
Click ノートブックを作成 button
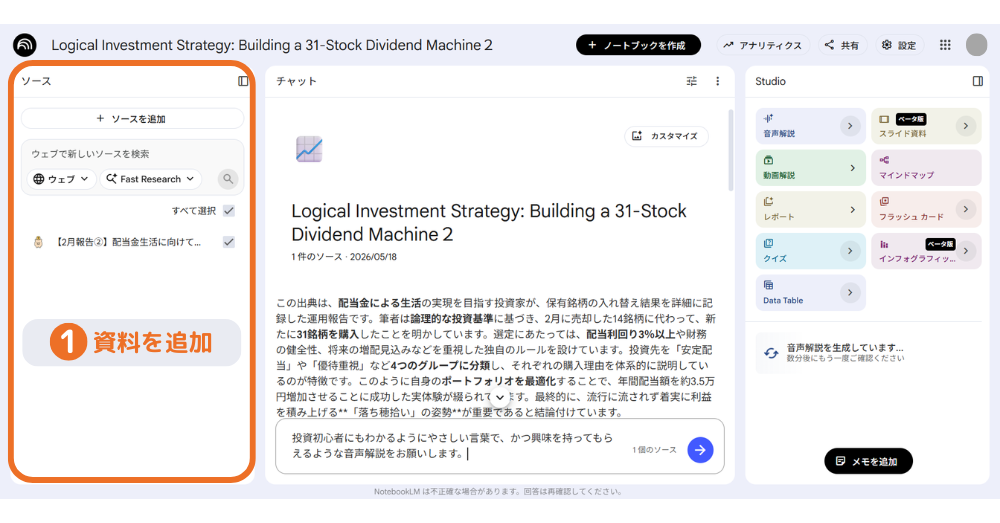click(x=638, y=45)
